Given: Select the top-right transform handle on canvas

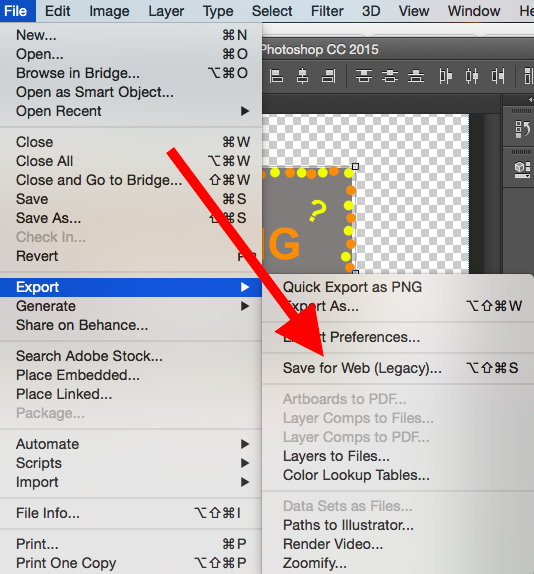Looking at the screenshot, I should tap(355, 167).
